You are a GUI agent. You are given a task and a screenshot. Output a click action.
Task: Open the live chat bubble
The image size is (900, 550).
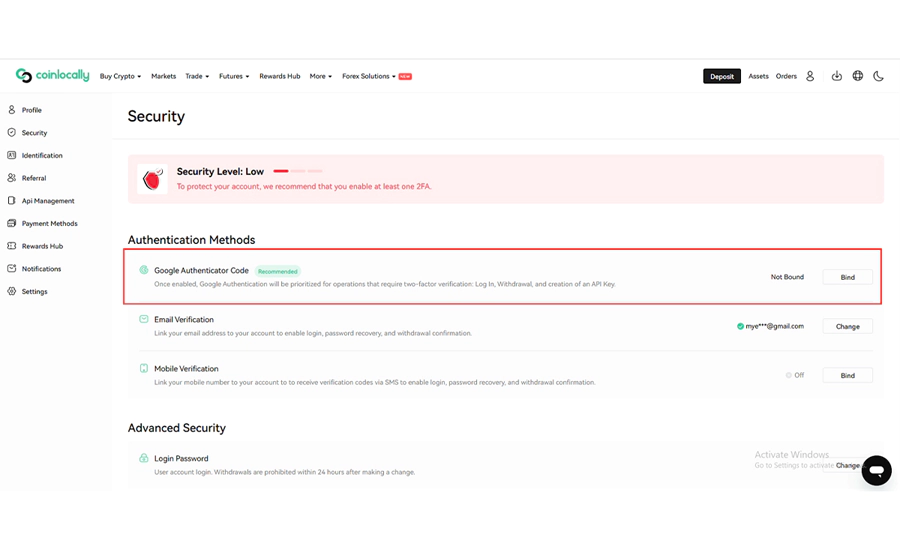tap(876, 470)
